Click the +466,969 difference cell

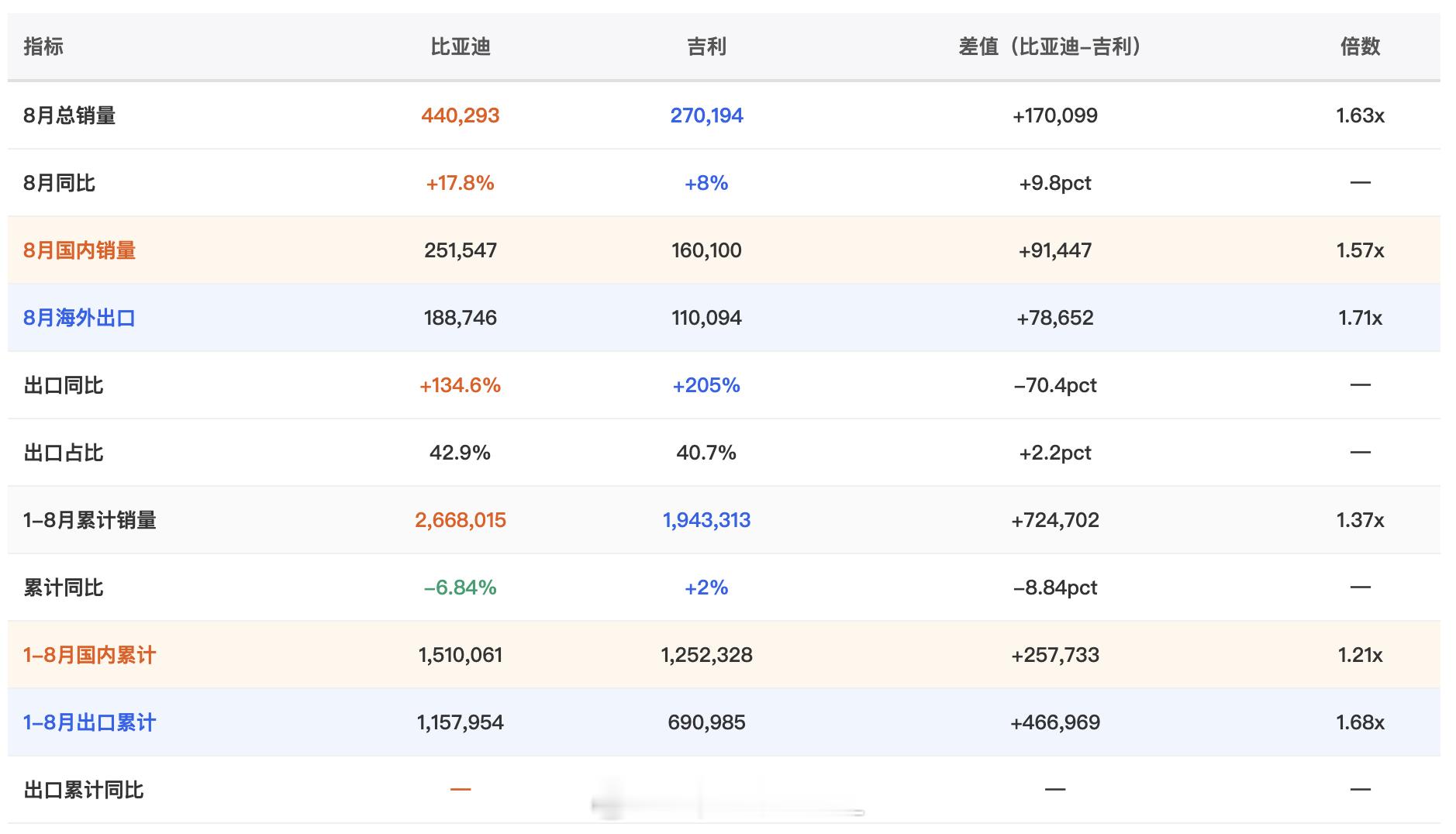(x=1054, y=722)
